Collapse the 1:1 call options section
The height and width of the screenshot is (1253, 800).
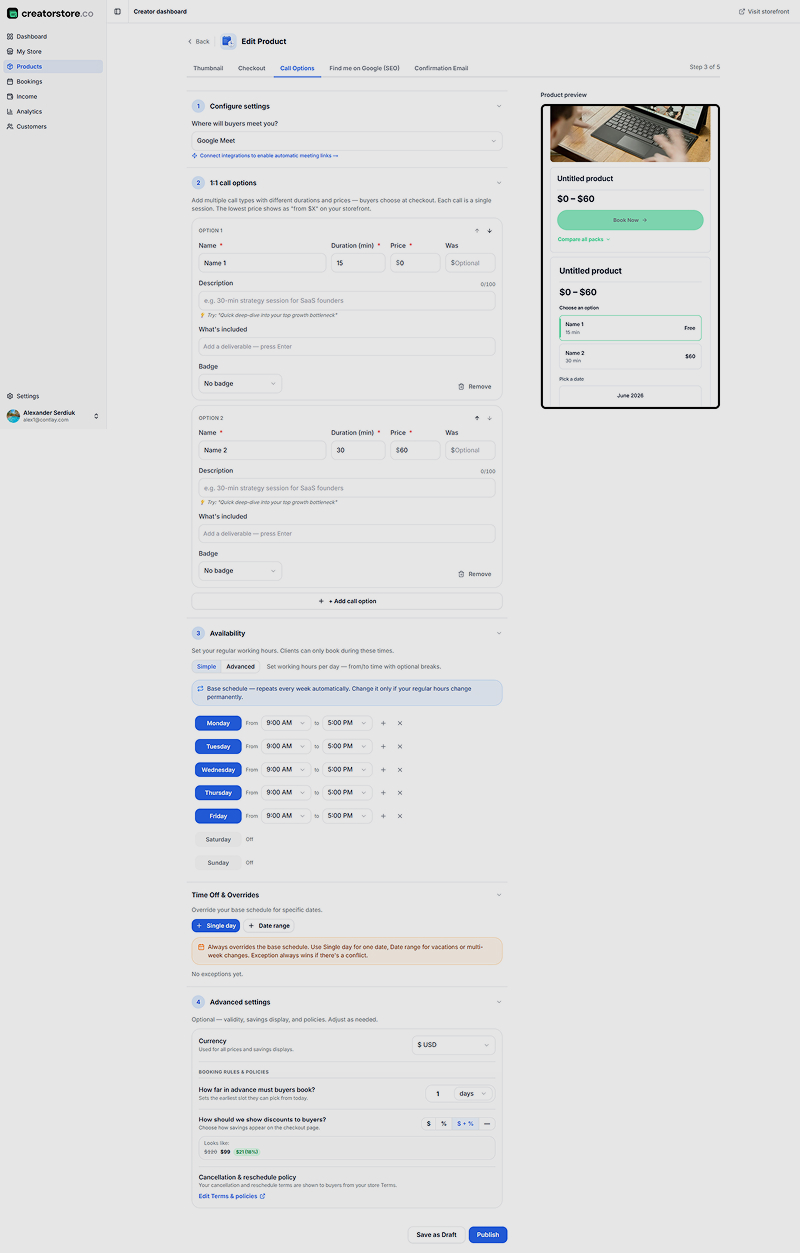click(499, 183)
